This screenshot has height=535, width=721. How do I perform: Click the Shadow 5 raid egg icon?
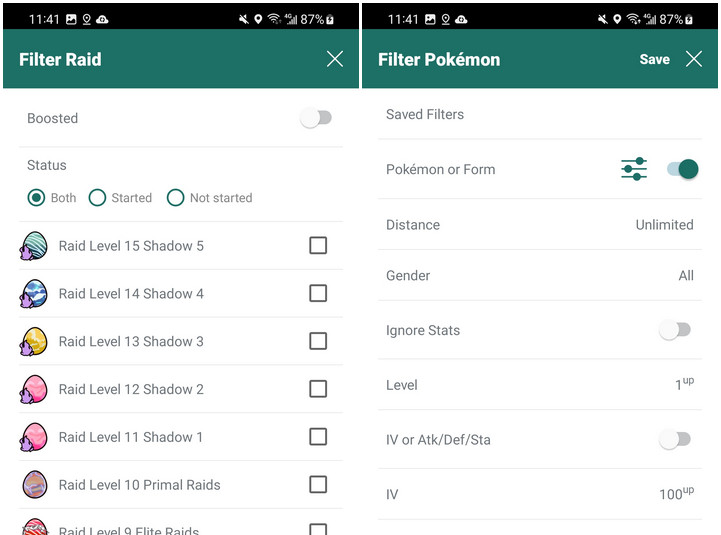34,246
